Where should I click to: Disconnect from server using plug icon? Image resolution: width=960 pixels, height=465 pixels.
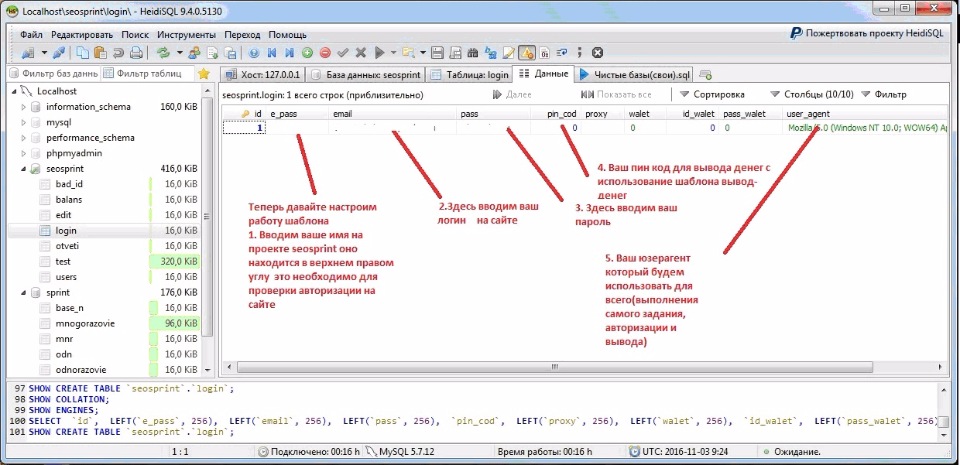[59, 53]
